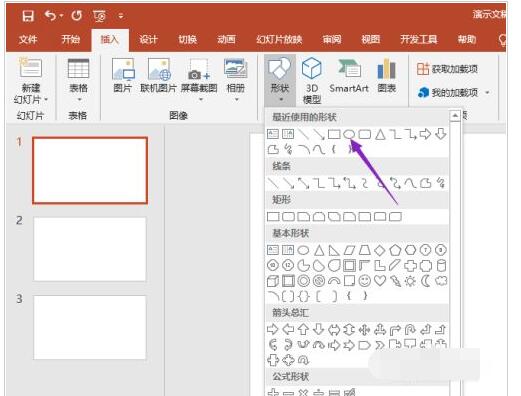521x396 pixels.
Task: Click the 图表 chart button
Action: pos(386,76)
